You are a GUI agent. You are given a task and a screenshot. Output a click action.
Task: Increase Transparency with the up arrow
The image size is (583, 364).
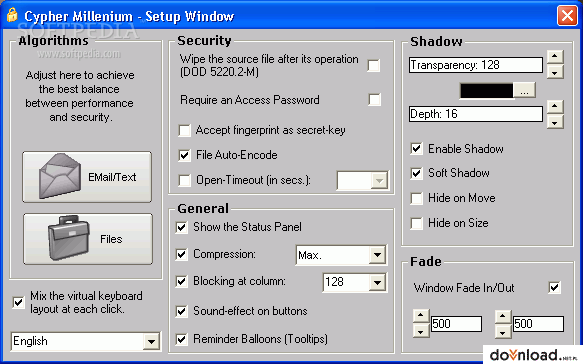click(555, 57)
